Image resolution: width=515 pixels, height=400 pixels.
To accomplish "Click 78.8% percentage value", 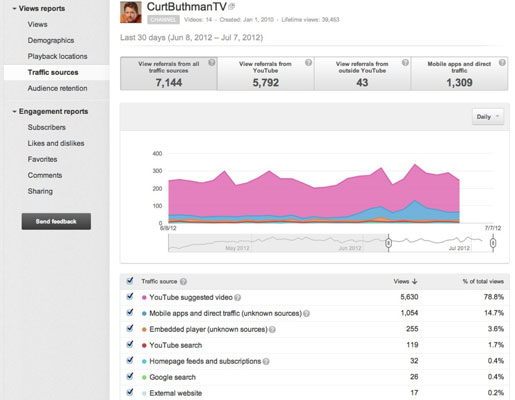I will tap(494, 297).
